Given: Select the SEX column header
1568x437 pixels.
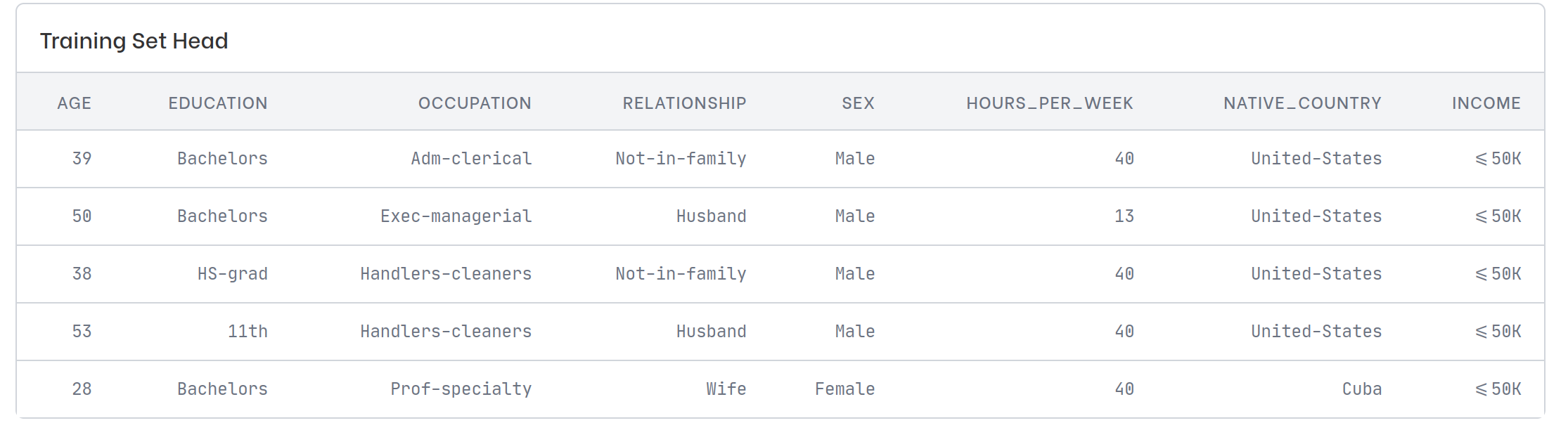Looking at the screenshot, I should coord(858,103).
